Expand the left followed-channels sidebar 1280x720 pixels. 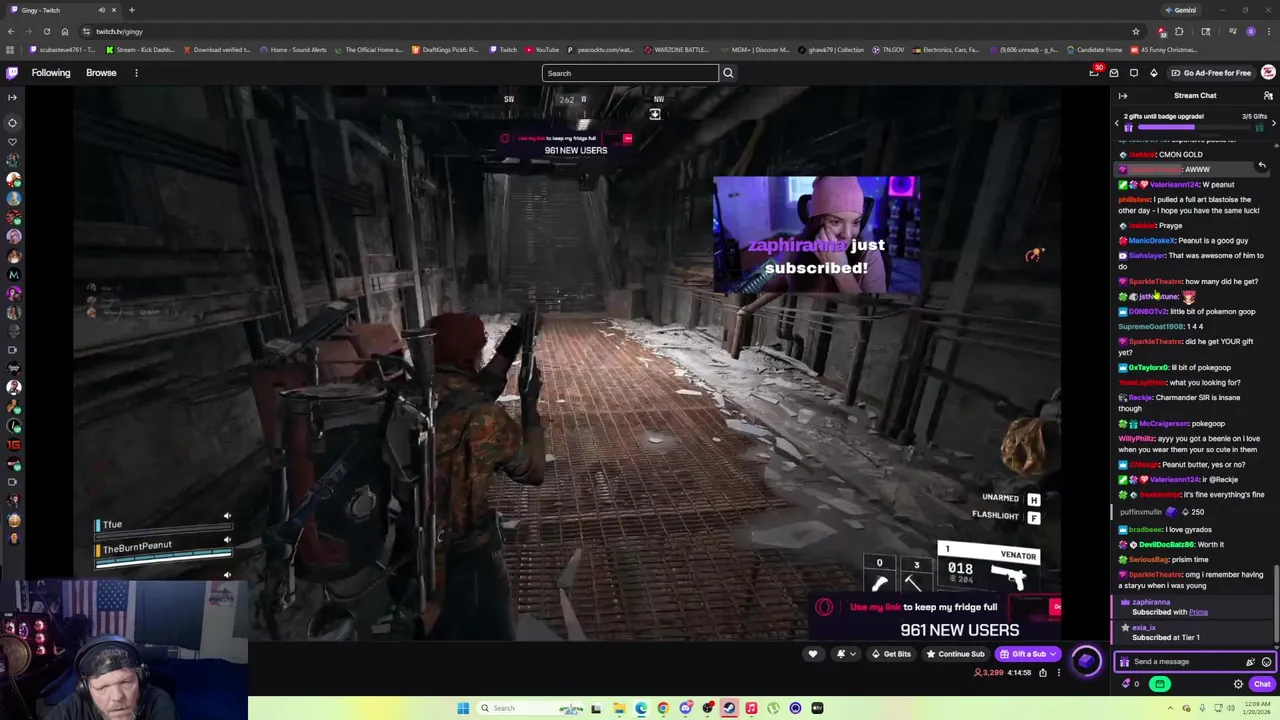coord(13,97)
